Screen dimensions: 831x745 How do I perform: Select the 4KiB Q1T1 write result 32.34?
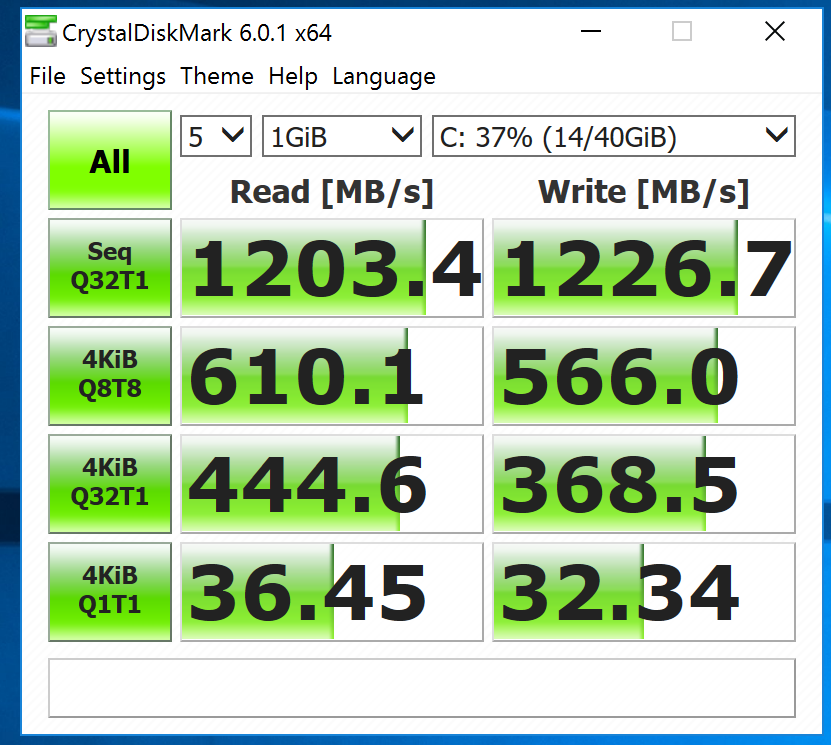pos(644,592)
